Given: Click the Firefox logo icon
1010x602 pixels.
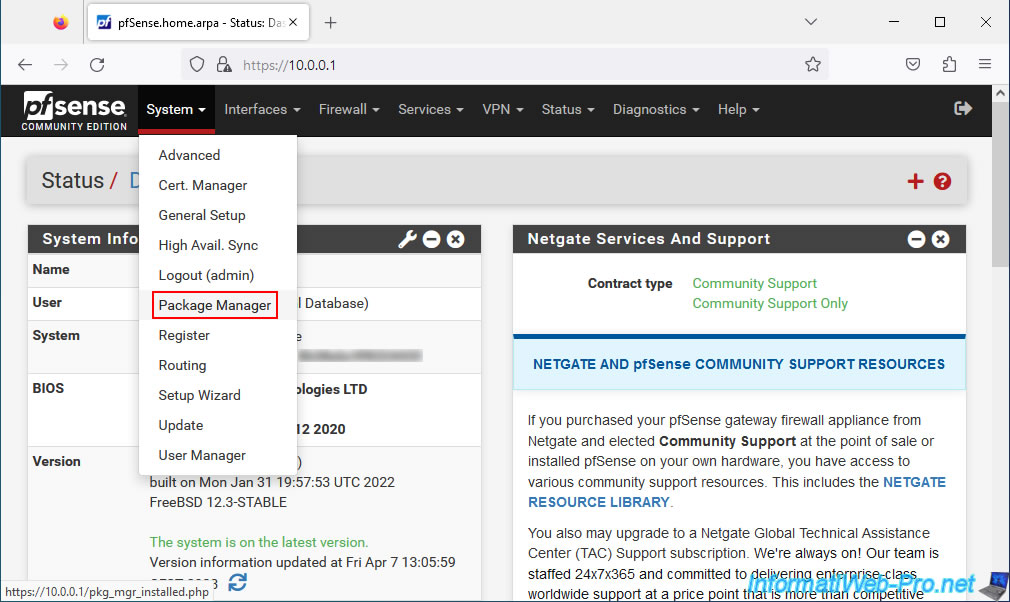Looking at the screenshot, I should (61, 23).
